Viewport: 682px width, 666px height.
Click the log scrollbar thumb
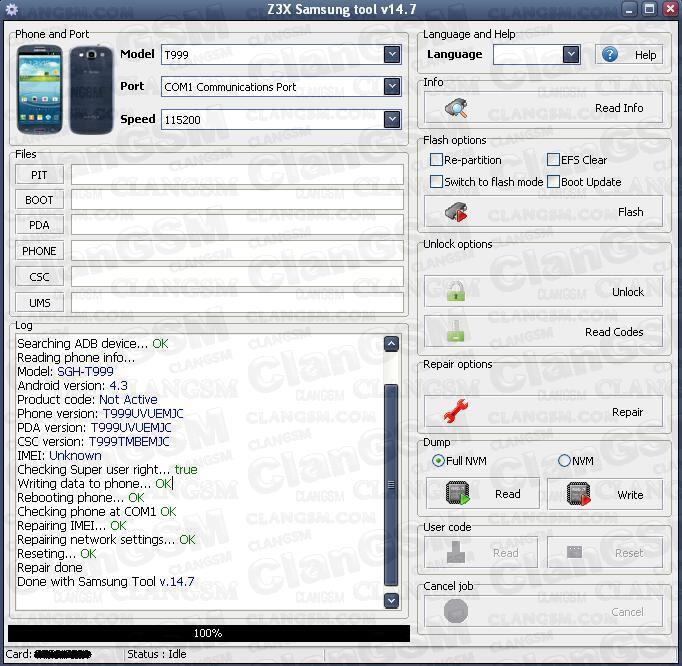[391, 484]
